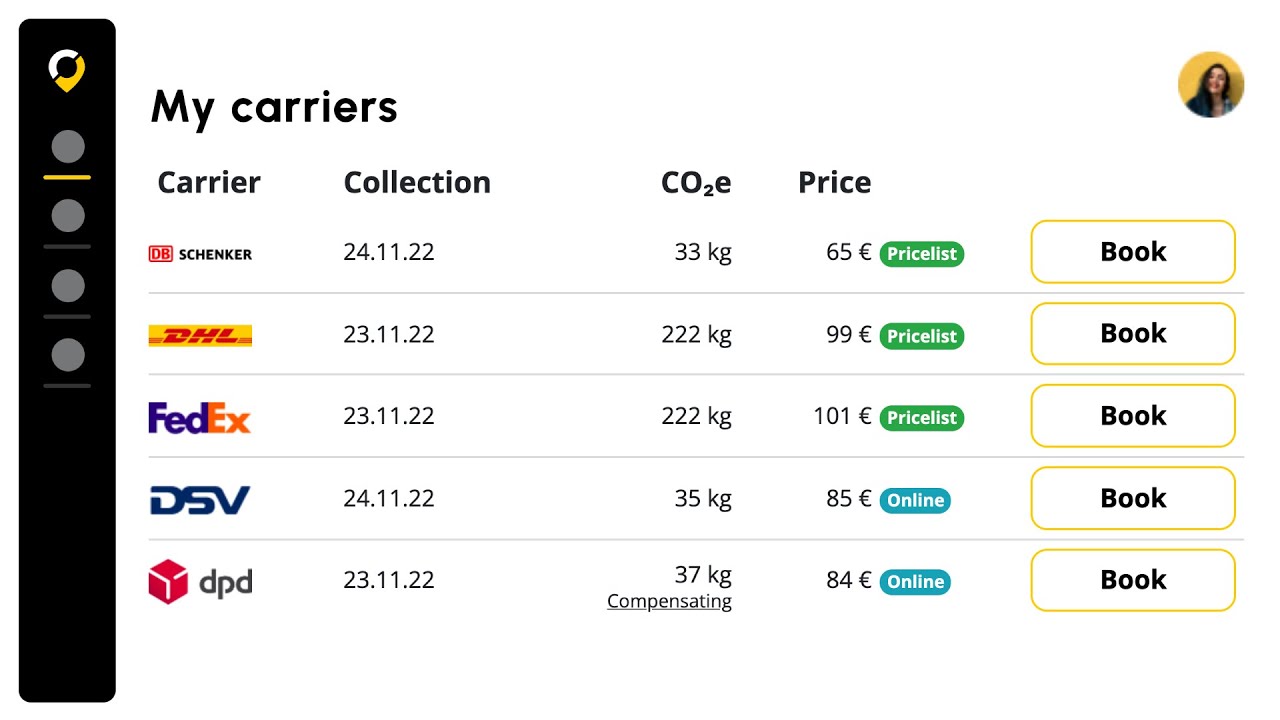
Task: Click the yellow location pin logo
Action: pyautogui.click(x=67, y=70)
